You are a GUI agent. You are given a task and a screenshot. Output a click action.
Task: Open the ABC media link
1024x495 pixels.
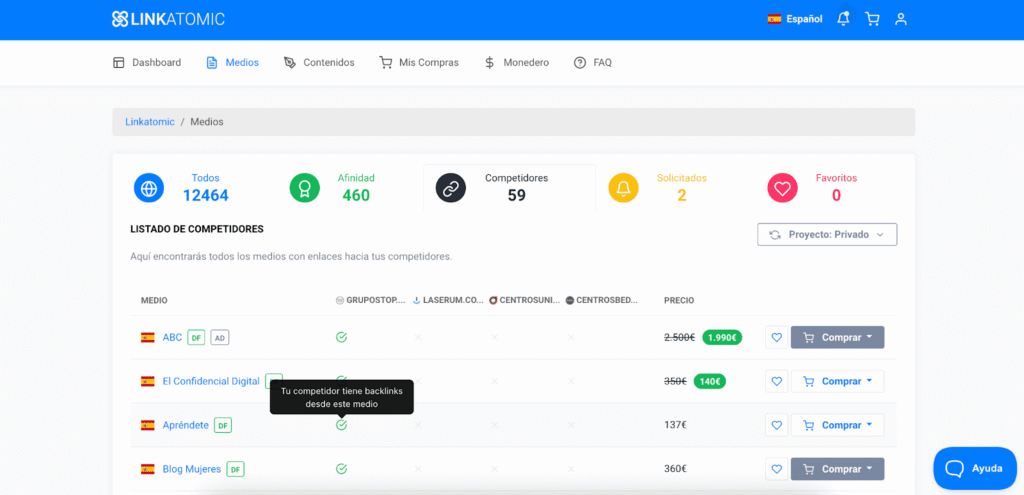tap(172, 338)
